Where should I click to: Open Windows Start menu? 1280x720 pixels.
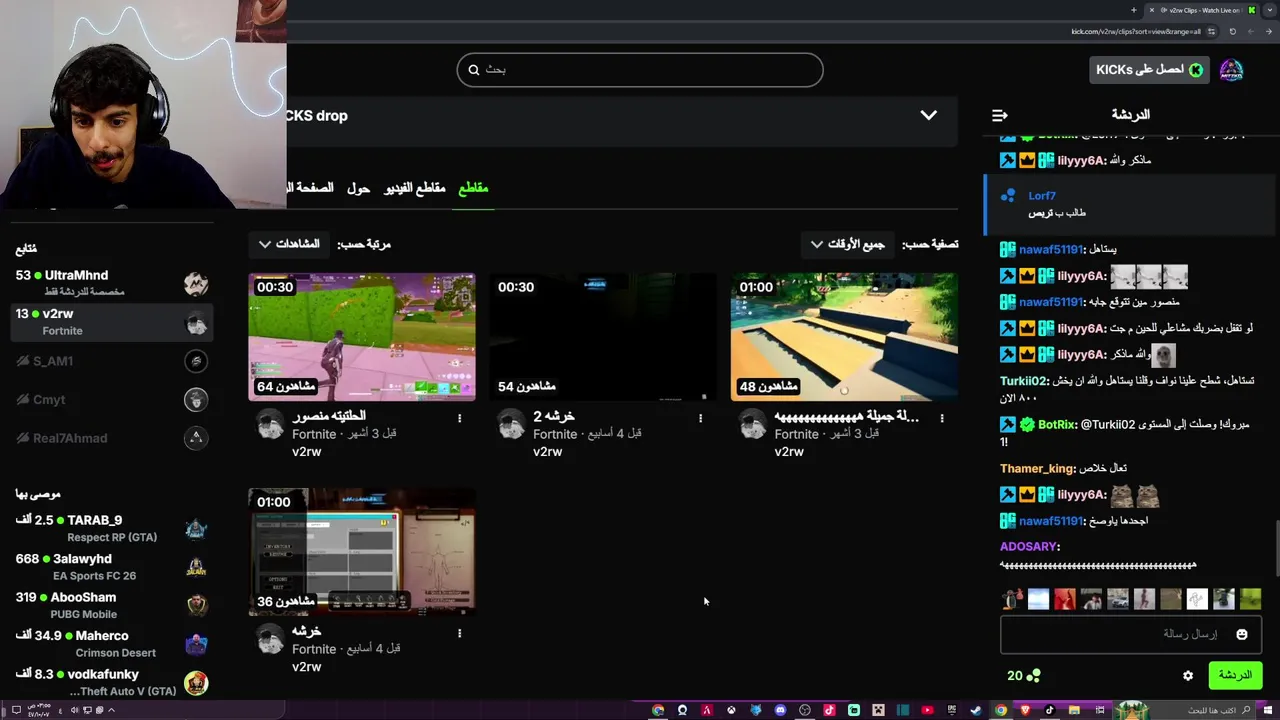pos(1267,710)
